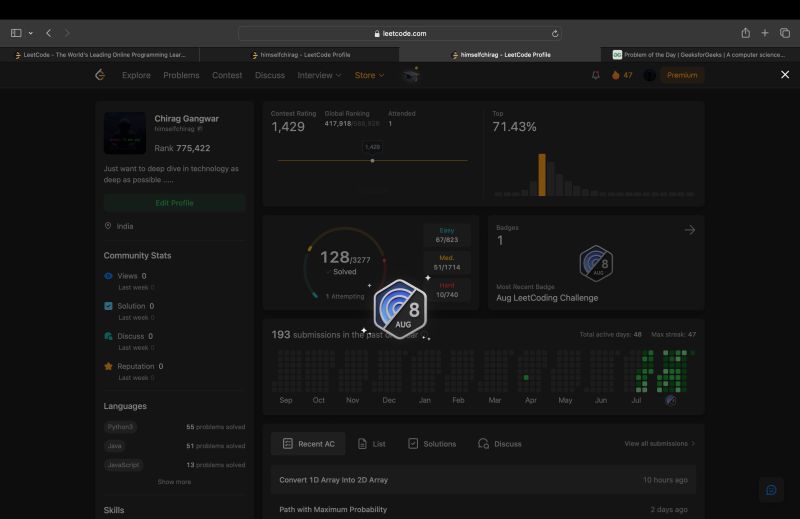Click '55 problems solved' text

click(x=215, y=427)
